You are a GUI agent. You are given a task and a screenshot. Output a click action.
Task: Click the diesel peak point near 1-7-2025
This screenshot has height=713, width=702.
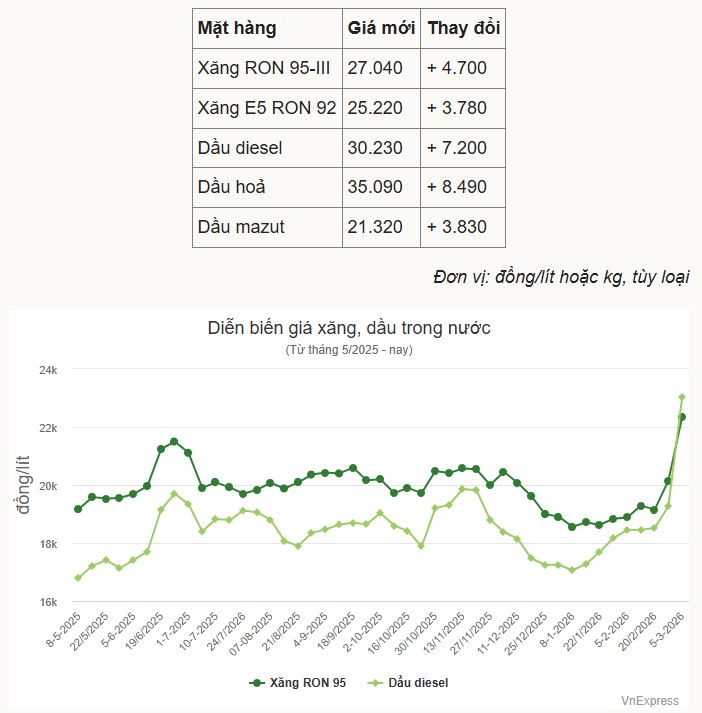click(174, 494)
